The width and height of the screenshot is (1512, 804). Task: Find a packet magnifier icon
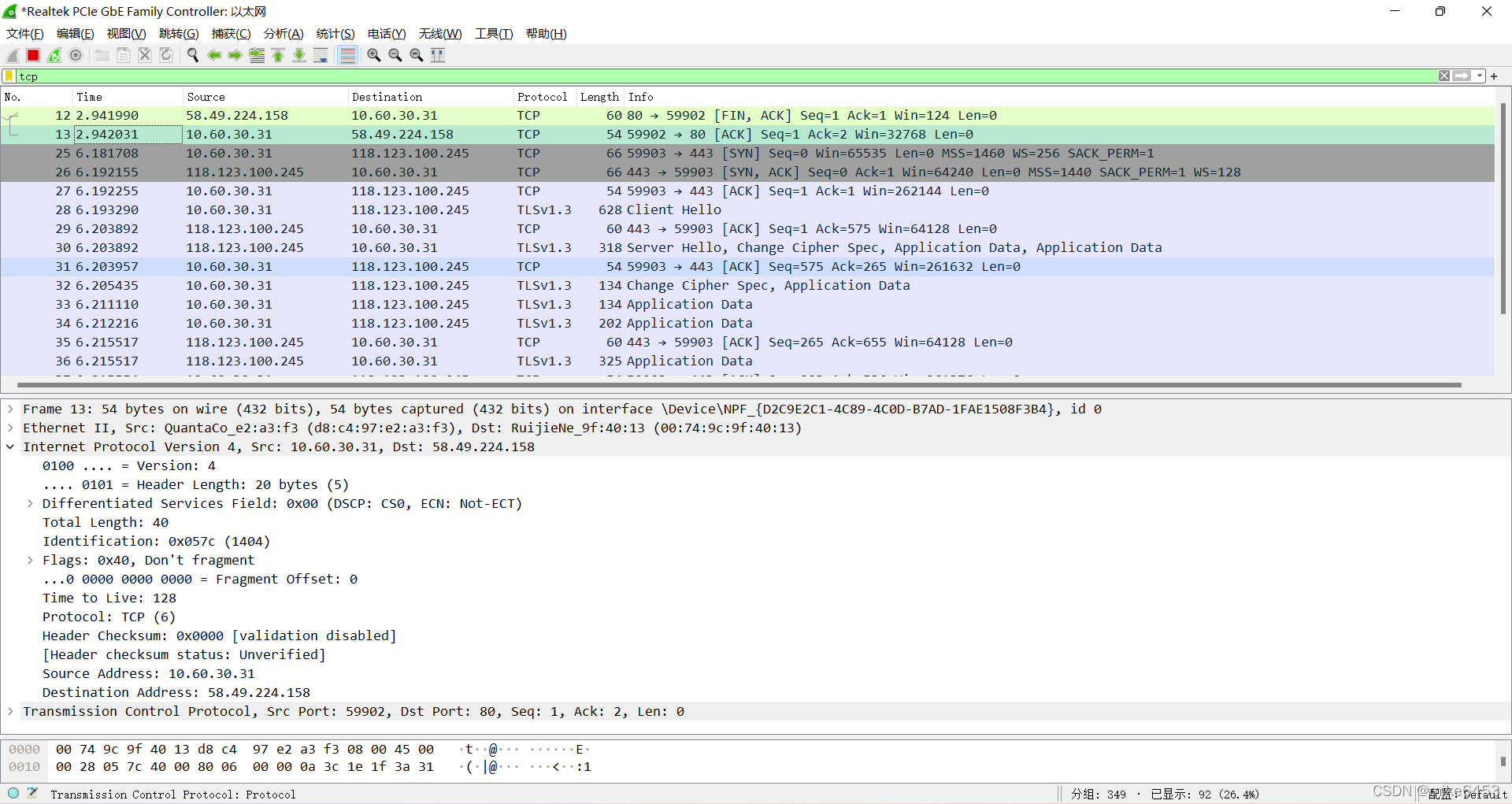[x=192, y=55]
